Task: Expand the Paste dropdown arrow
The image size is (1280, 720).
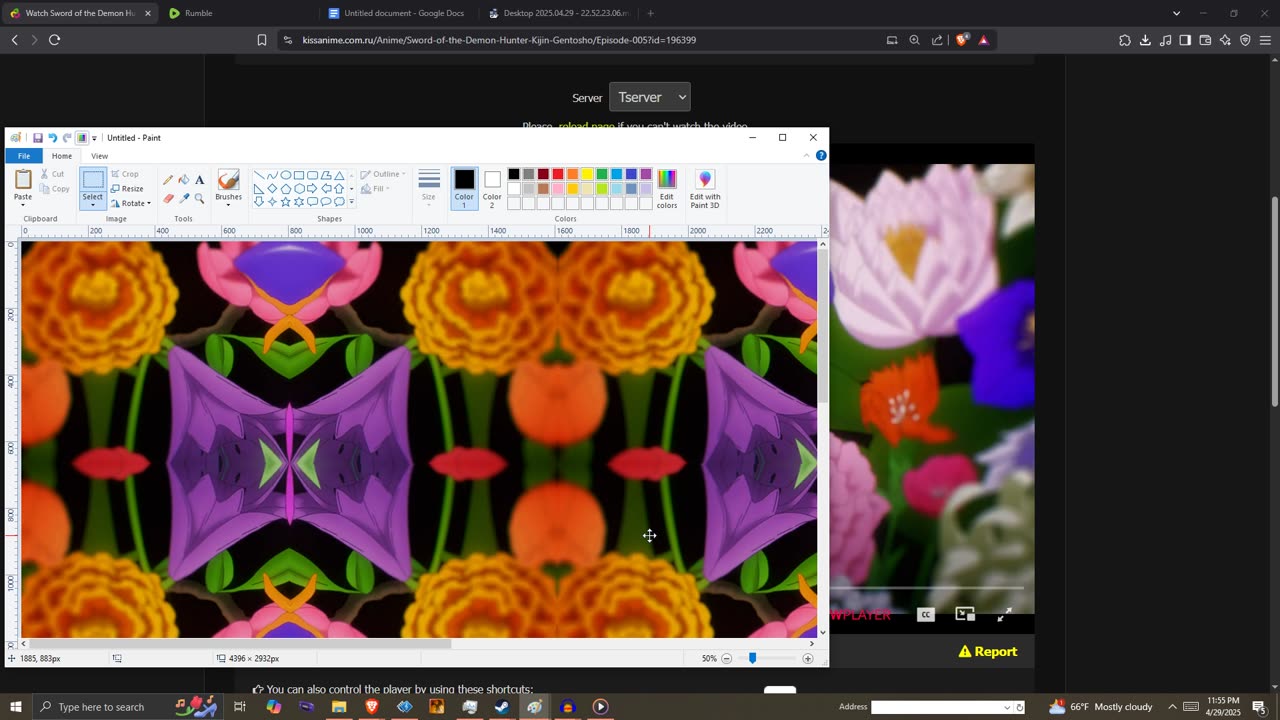Action: (23, 206)
